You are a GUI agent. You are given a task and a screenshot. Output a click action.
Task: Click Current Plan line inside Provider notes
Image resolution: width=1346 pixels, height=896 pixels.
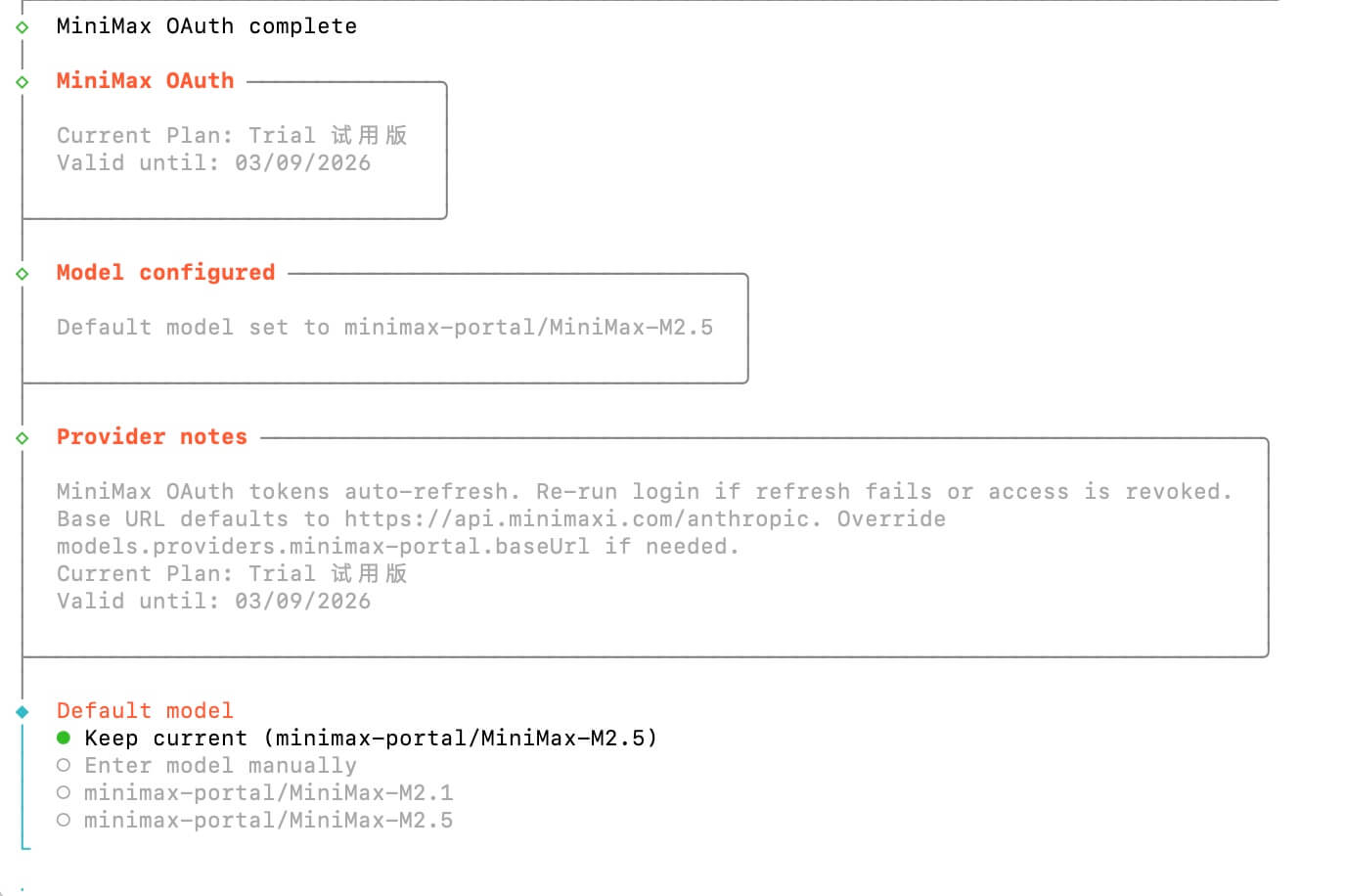click(x=232, y=574)
